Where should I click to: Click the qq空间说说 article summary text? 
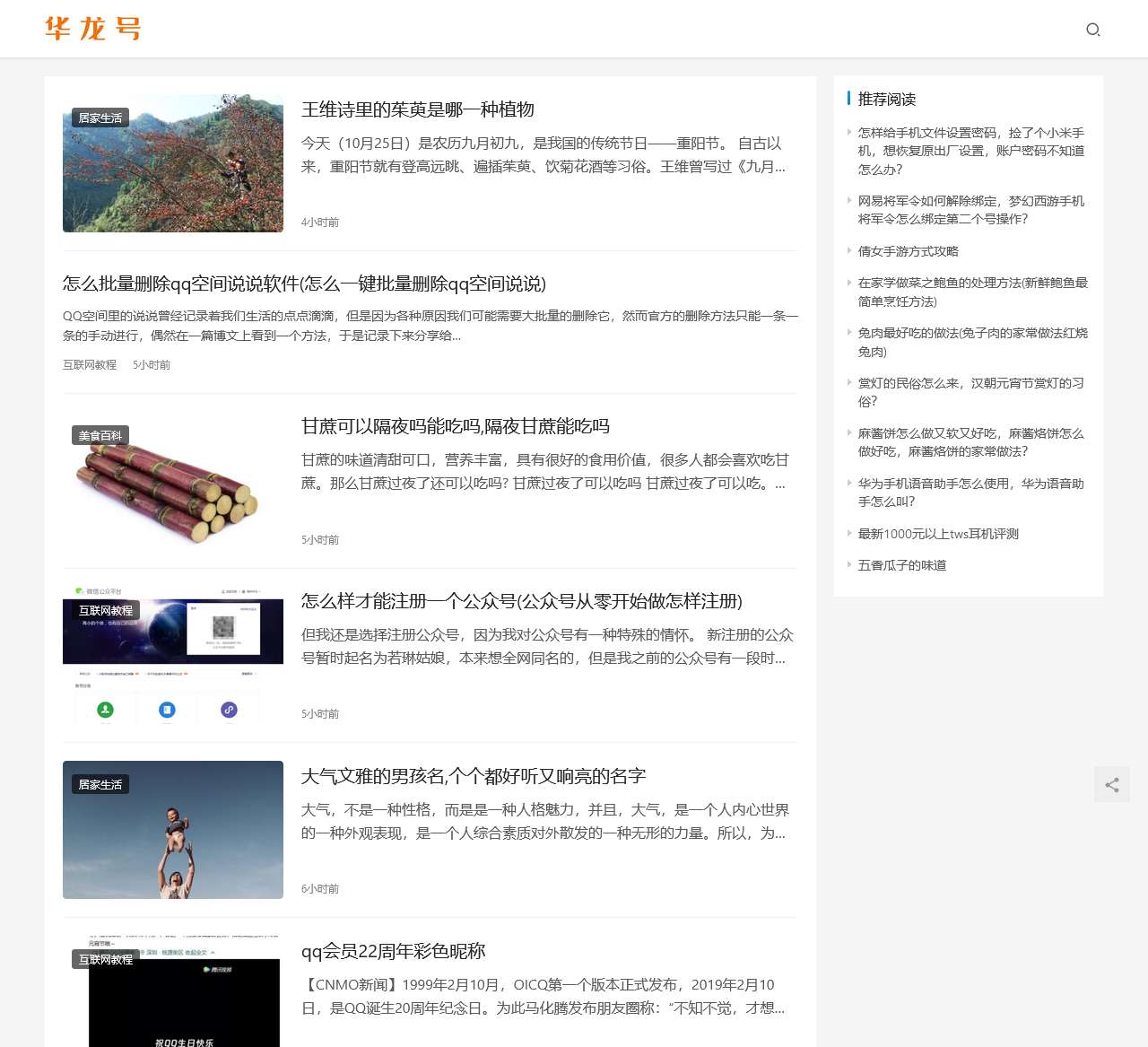[430, 326]
